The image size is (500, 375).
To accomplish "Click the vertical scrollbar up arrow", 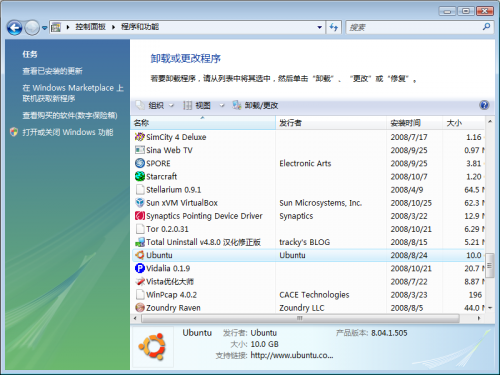I will [490, 122].
